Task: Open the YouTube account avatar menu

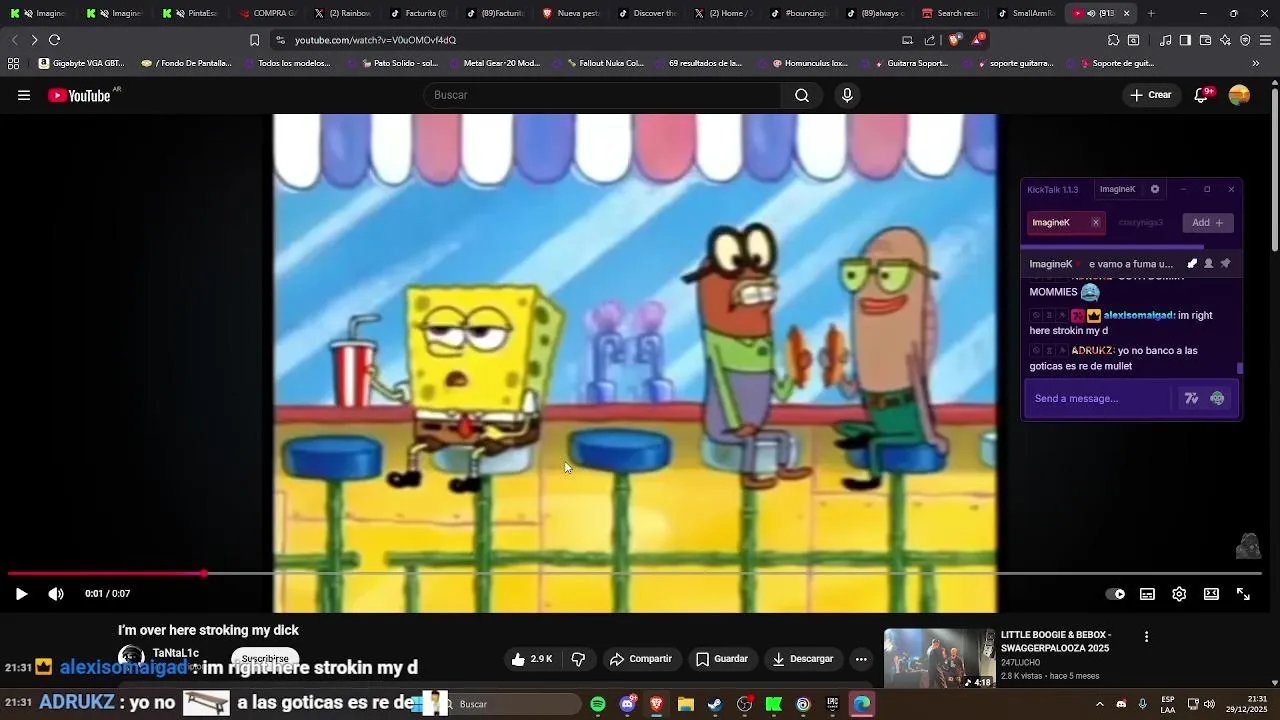Action: coord(1239,95)
